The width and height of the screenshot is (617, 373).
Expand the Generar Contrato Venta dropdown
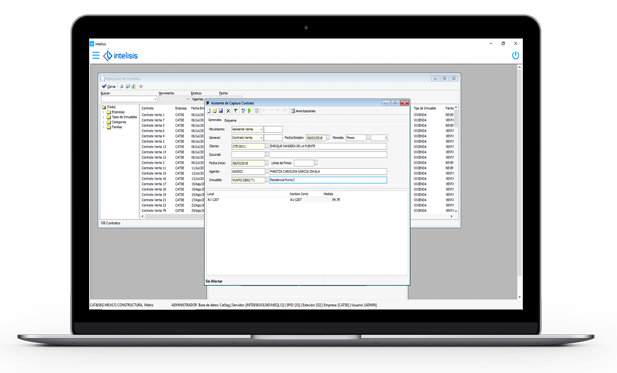pos(261,138)
